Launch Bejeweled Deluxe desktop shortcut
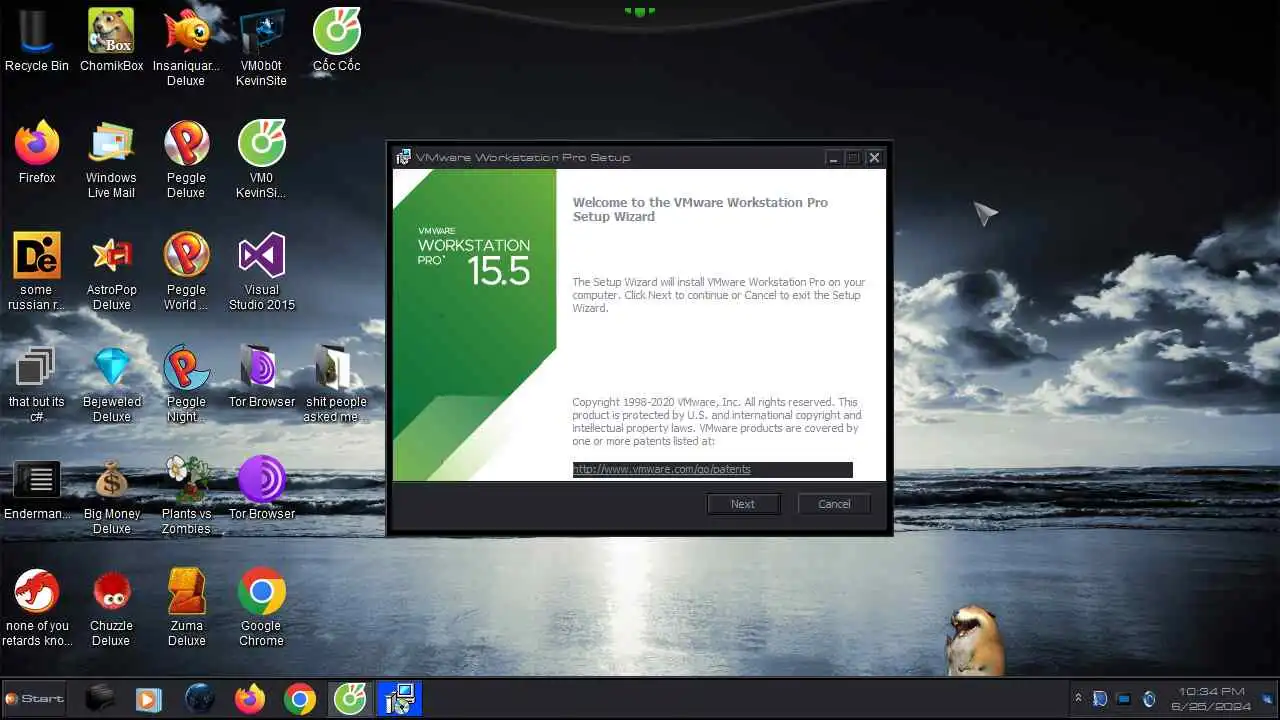This screenshot has width=1280, height=720. 111,384
